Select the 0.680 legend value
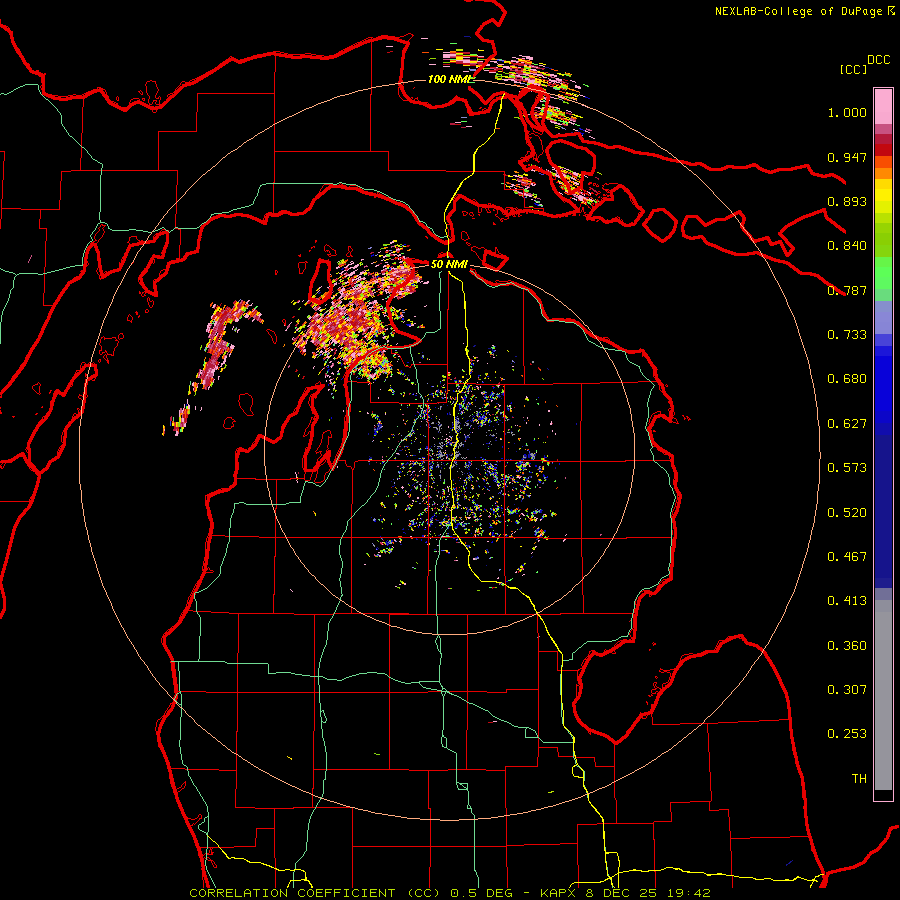This screenshot has height=900, width=900. (x=847, y=379)
